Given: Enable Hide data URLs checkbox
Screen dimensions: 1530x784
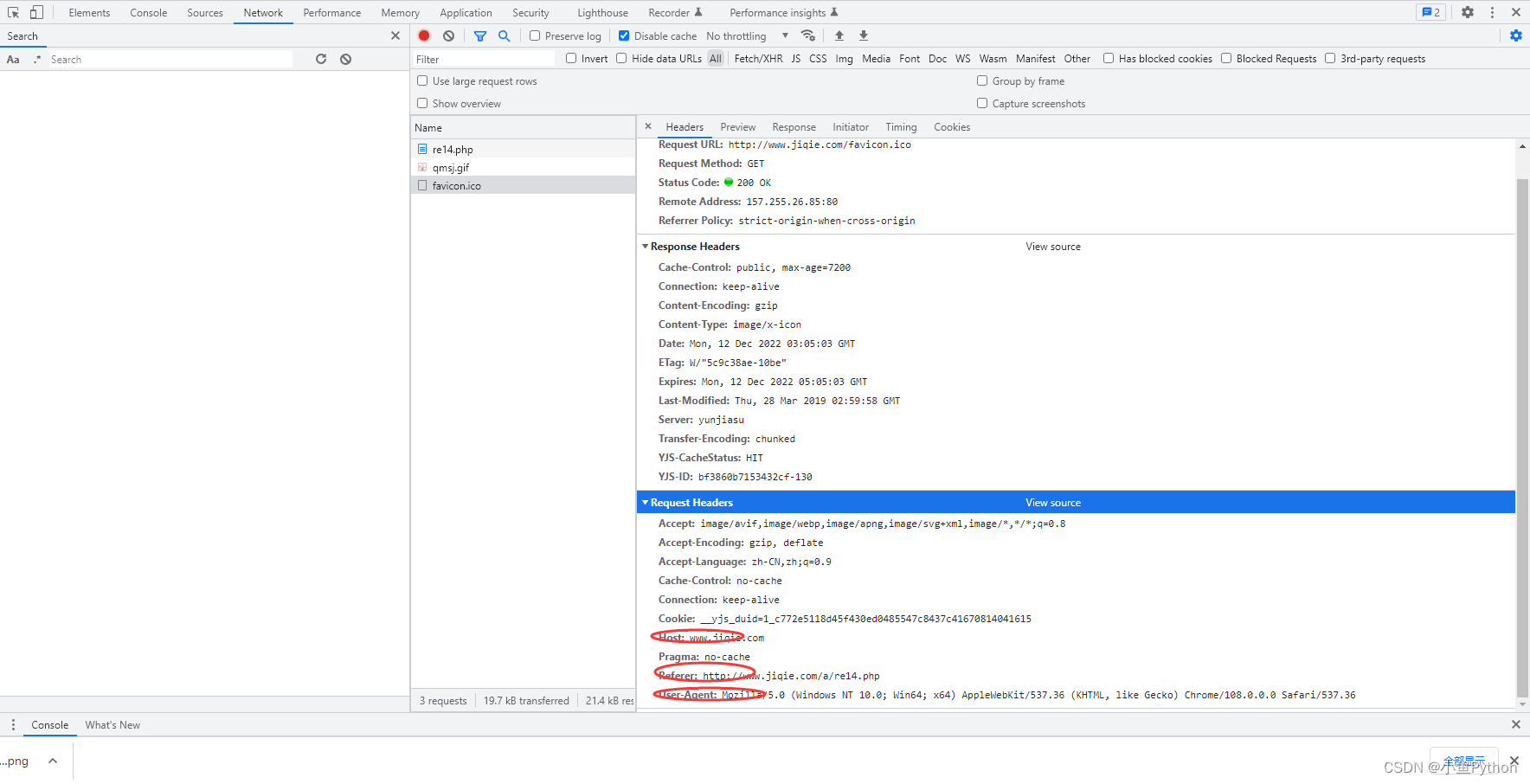Looking at the screenshot, I should point(621,58).
